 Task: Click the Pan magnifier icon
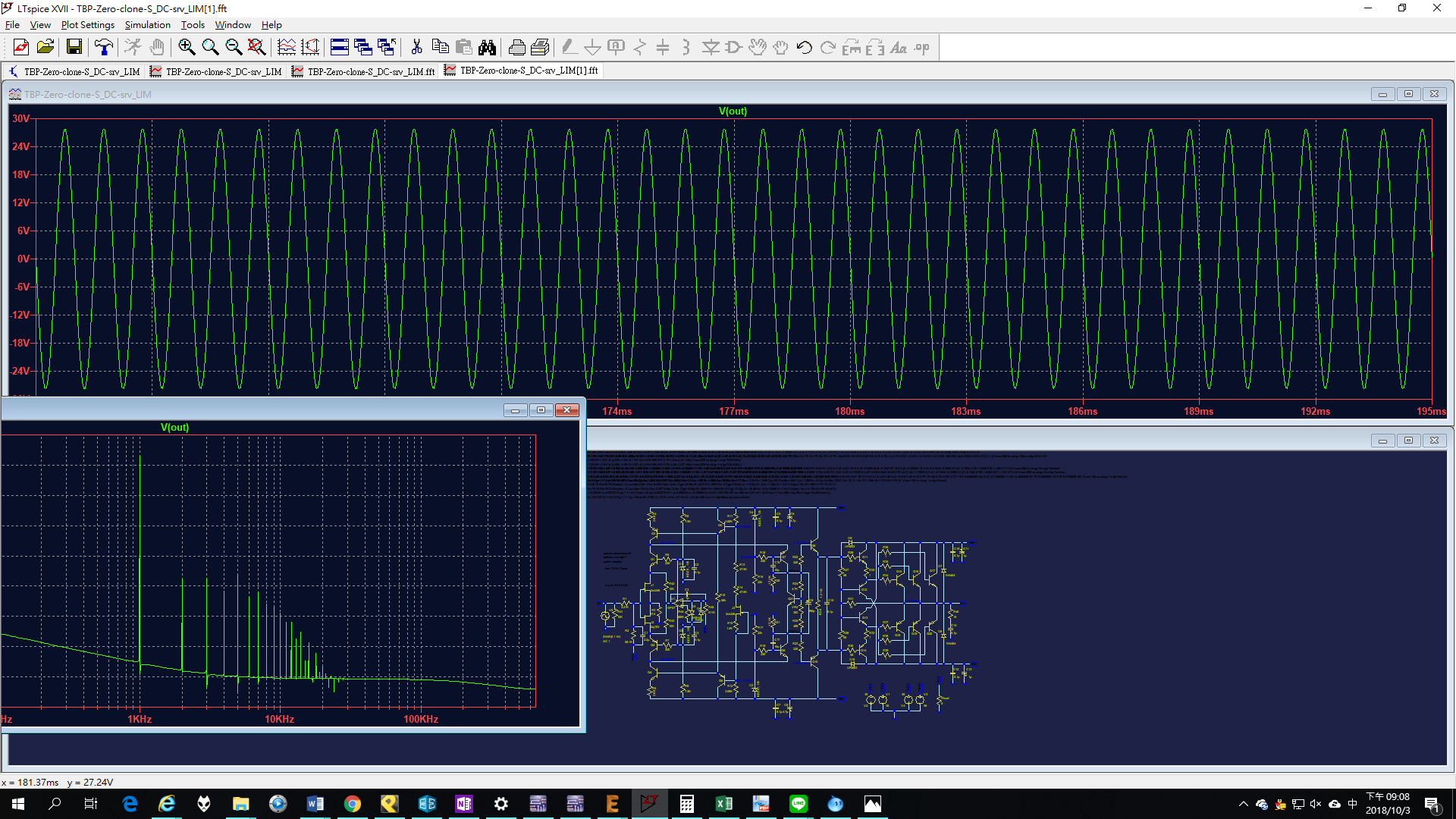(x=210, y=47)
